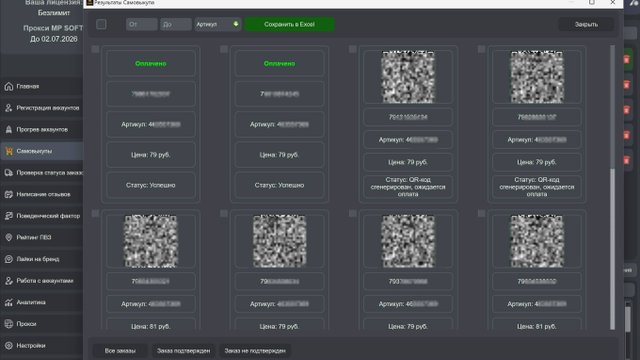The image size is (640, 360).
Task: Click the results list vertical scrollbar
Action: click(x=612, y=187)
